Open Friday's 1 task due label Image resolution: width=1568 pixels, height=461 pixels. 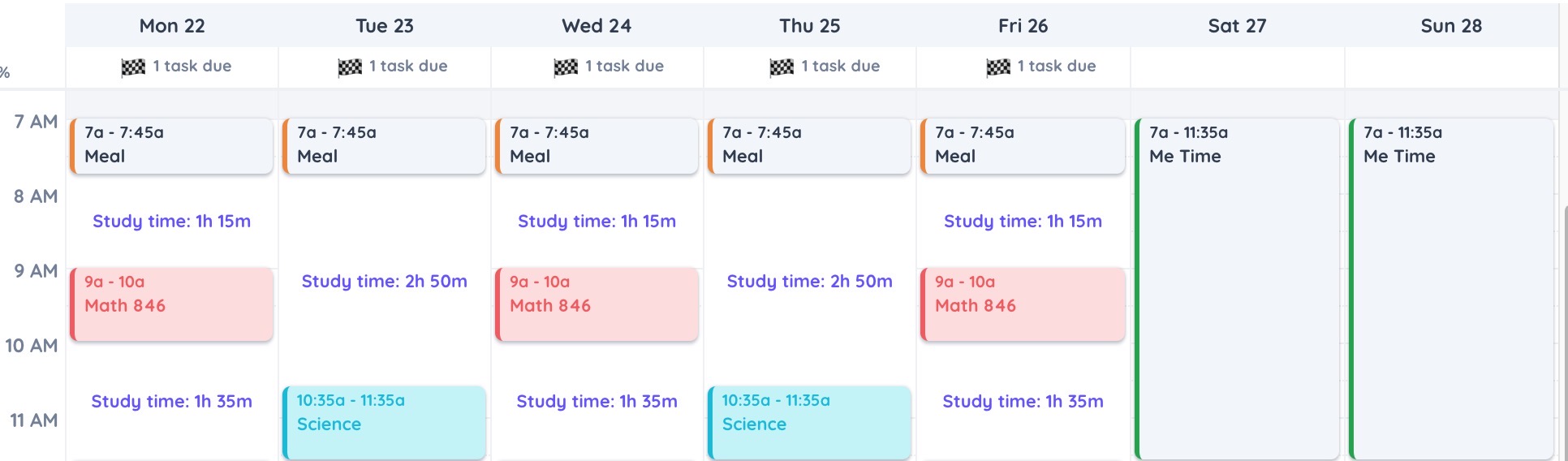tap(1056, 67)
